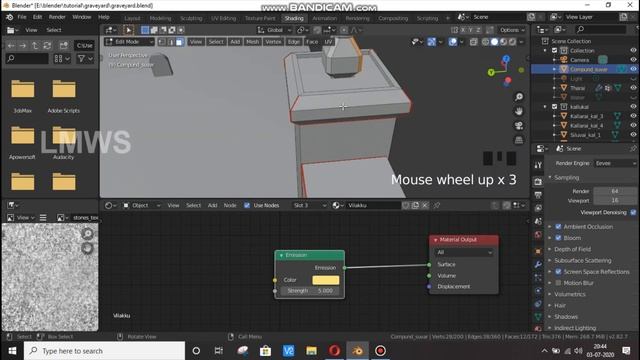Toggle X-ray display icon in viewport header
The height and width of the screenshot is (360, 640).
pyautogui.click(x=473, y=42)
